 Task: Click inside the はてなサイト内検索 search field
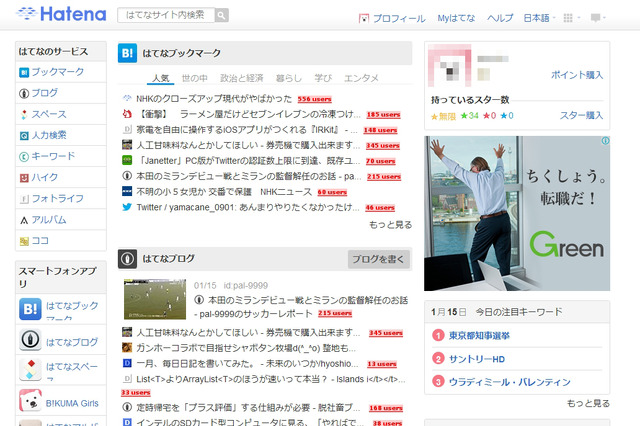[x=166, y=15]
